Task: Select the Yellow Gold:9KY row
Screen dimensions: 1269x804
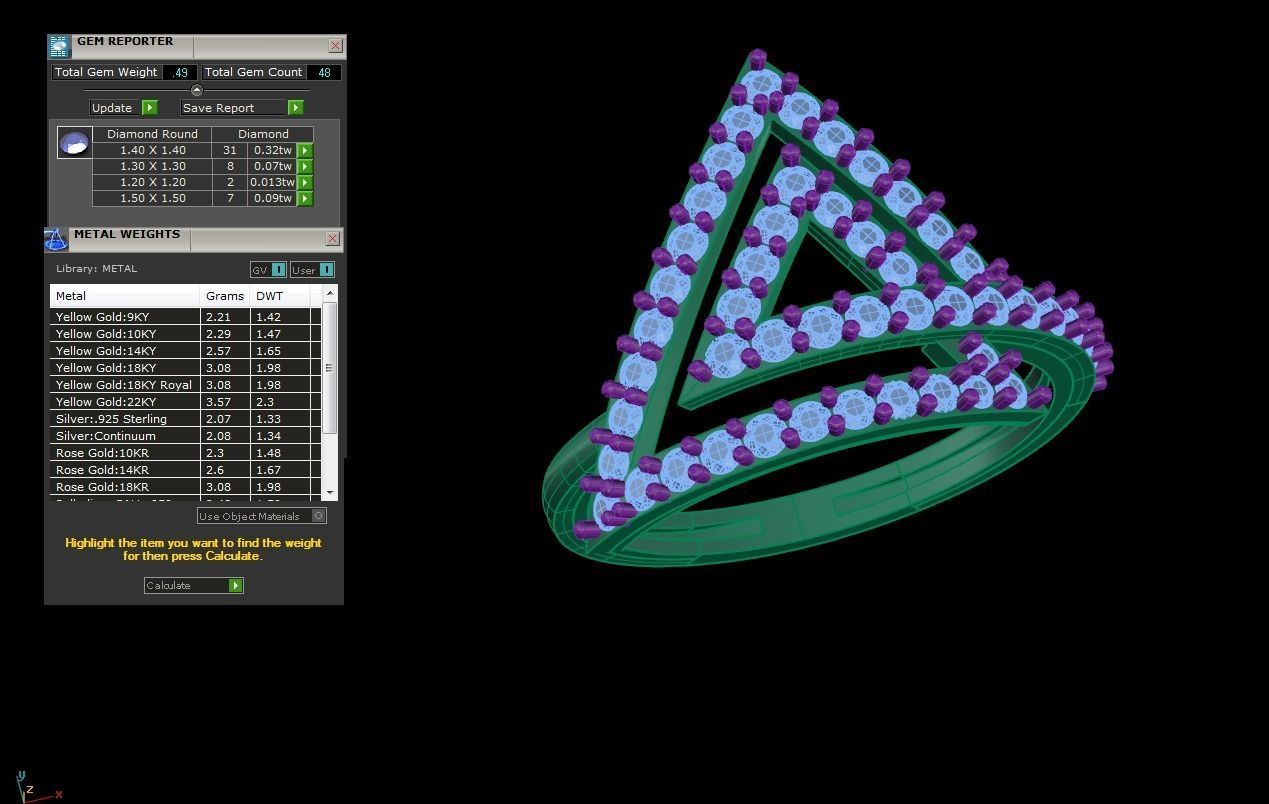Action: point(186,317)
